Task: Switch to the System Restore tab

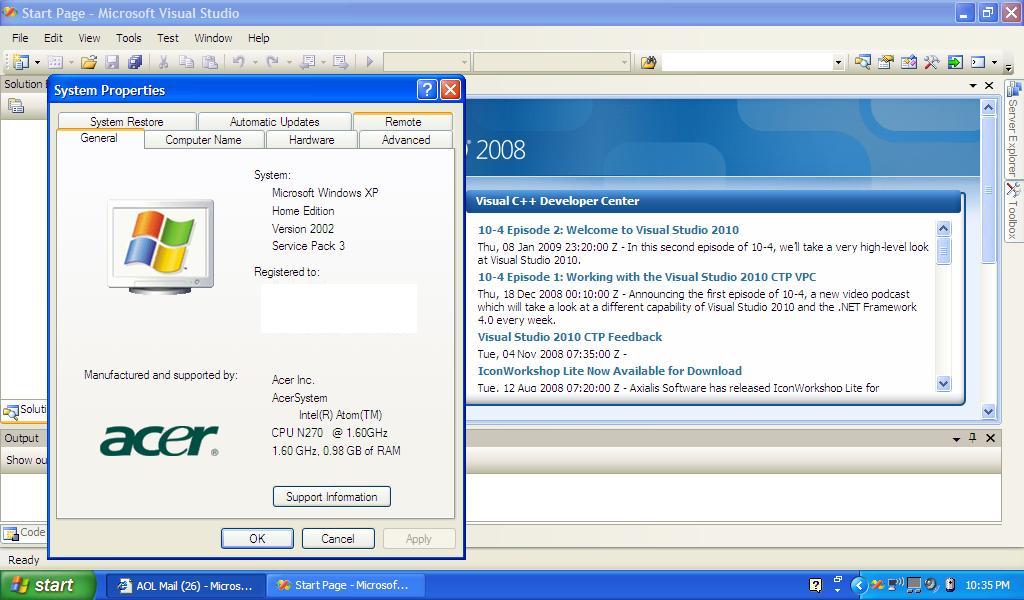Action: 127,121
